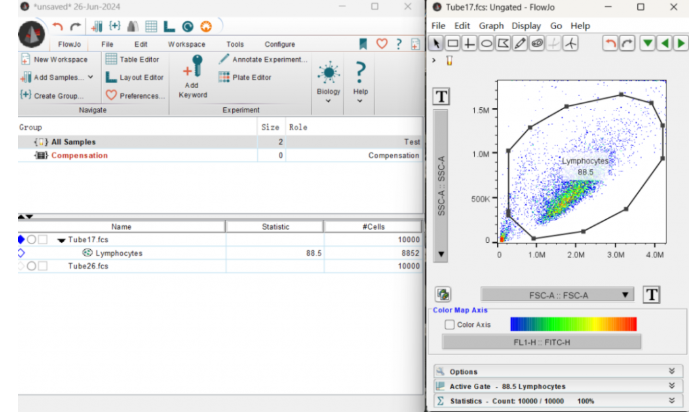Select the Compensation group row
700x417 pixels.
[221, 155]
